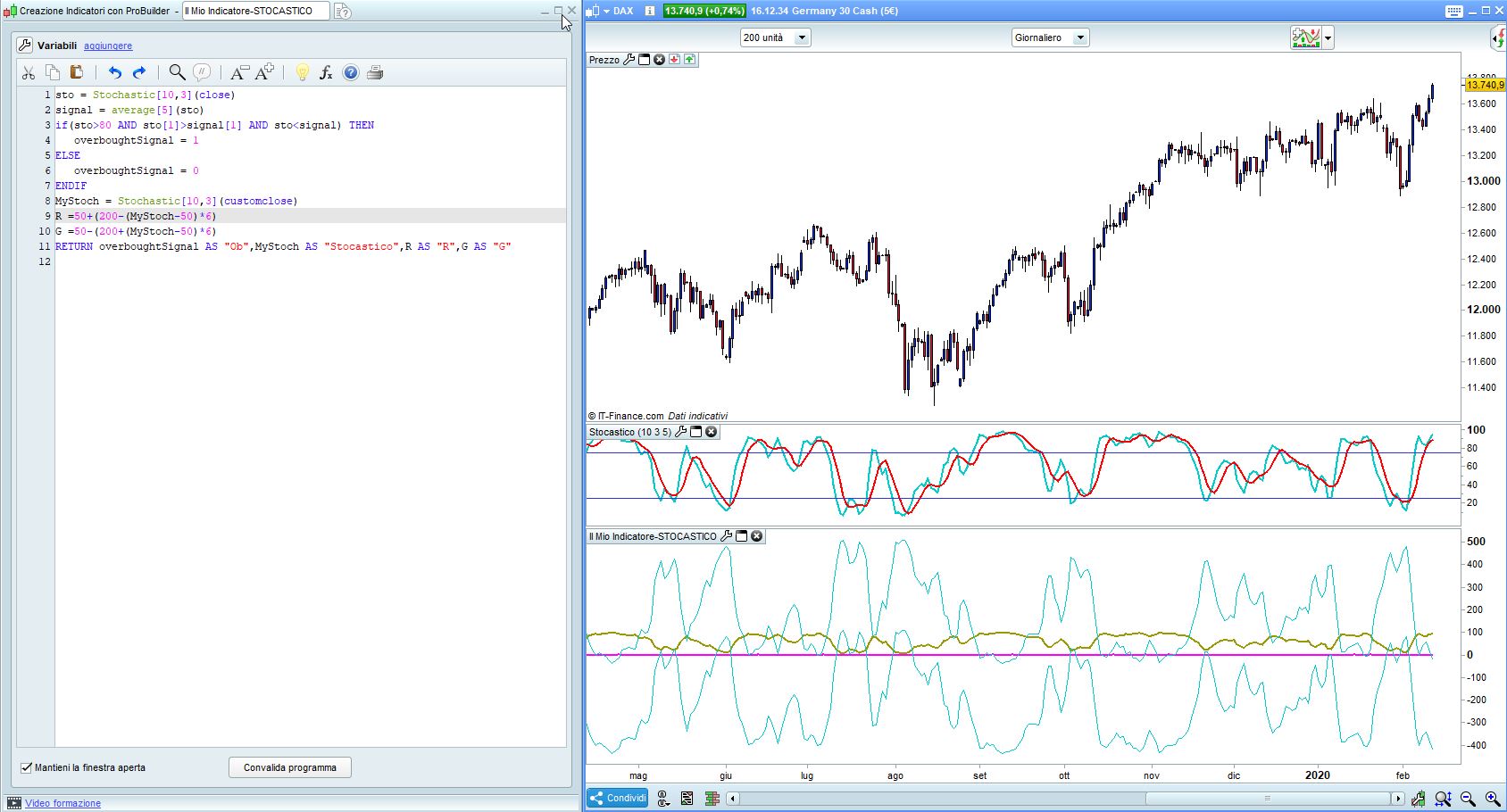Maximize Il Mio Indicatore-STOCASTICO panel
The image size is (1507, 812).
[x=742, y=536]
